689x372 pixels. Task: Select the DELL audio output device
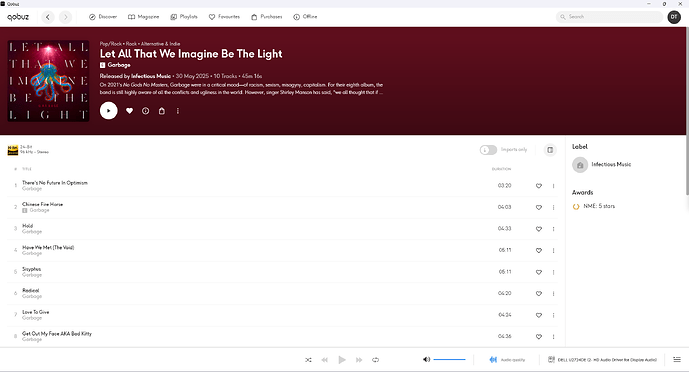pyautogui.click(x=602, y=360)
